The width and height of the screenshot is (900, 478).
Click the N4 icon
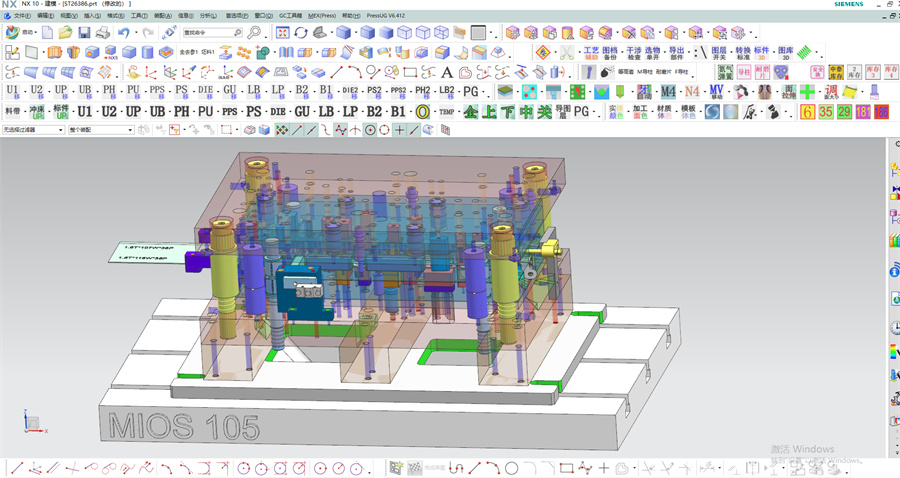tap(692, 91)
